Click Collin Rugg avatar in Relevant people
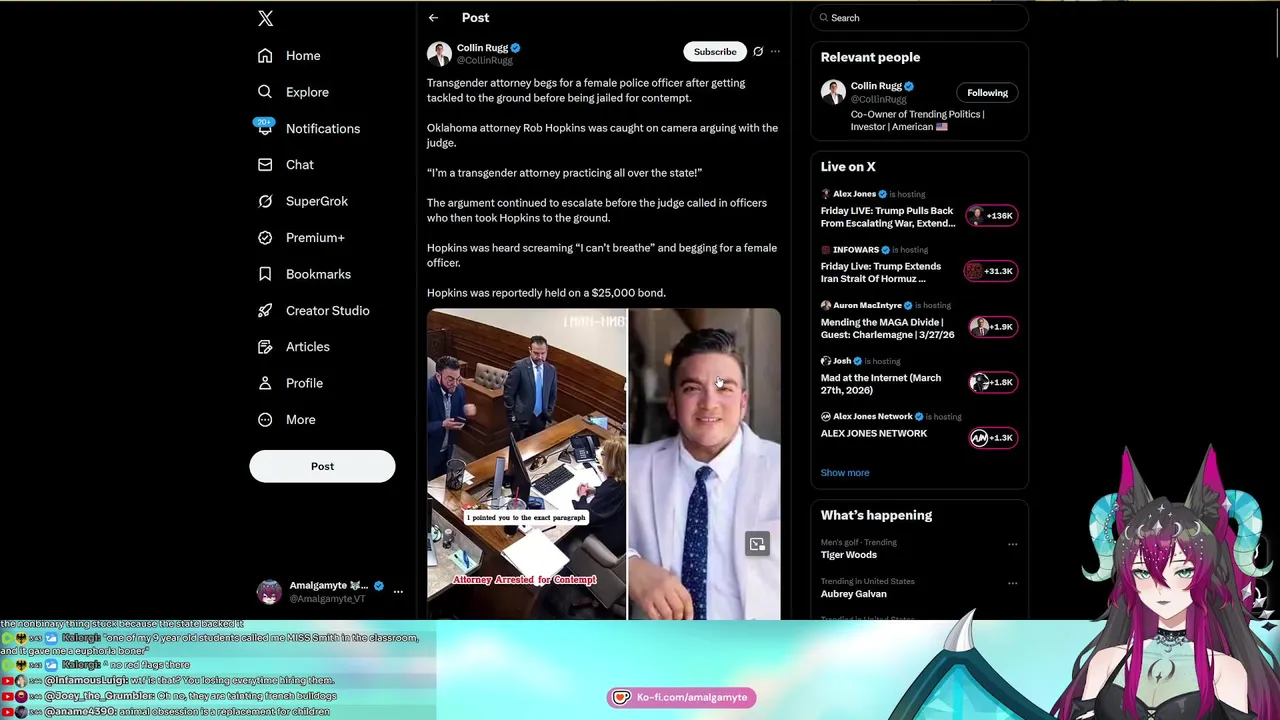This screenshot has height=720, width=1280. pyautogui.click(x=833, y=92)
